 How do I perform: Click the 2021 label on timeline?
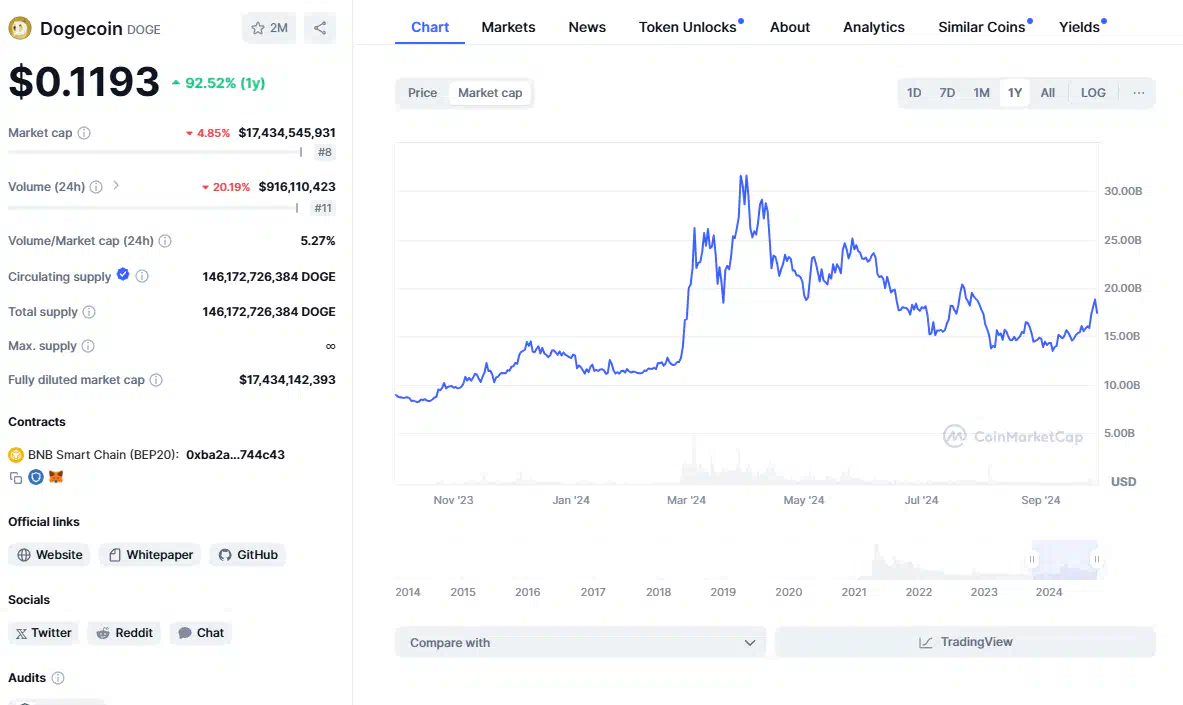point(854,593)
